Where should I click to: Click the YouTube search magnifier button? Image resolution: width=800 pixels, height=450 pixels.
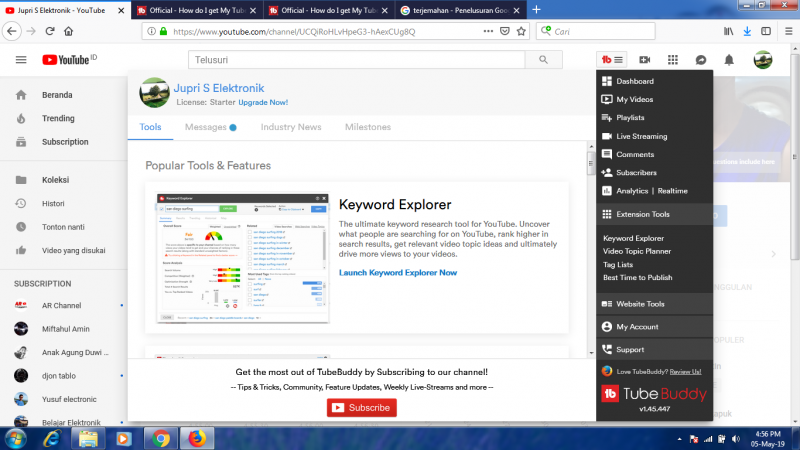tap(544, 60)
